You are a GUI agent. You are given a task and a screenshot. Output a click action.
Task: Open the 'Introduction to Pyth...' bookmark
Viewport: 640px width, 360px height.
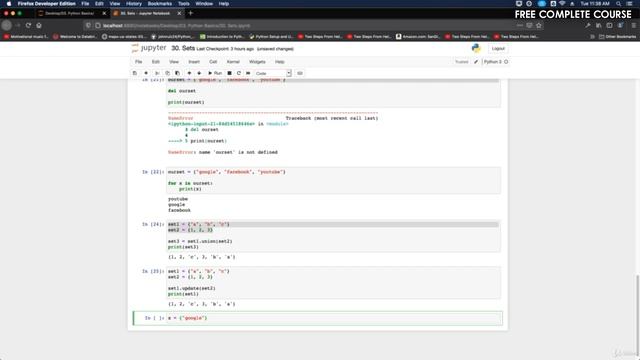click(222, 37)
